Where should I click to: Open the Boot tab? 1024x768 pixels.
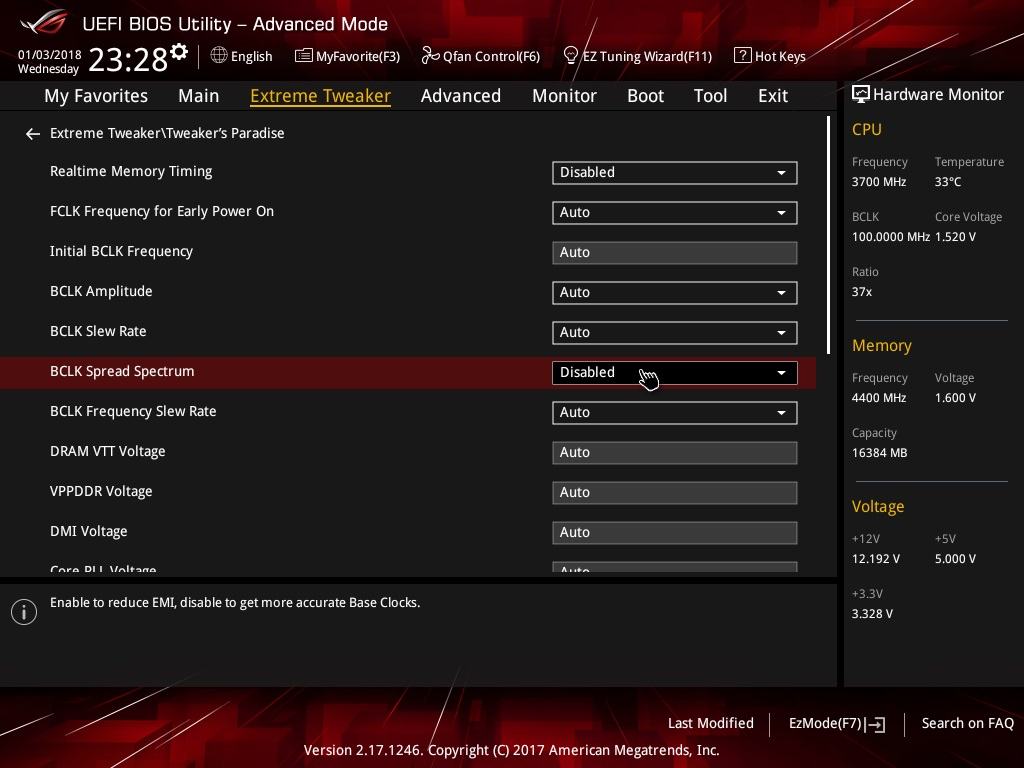coord(645,96)
